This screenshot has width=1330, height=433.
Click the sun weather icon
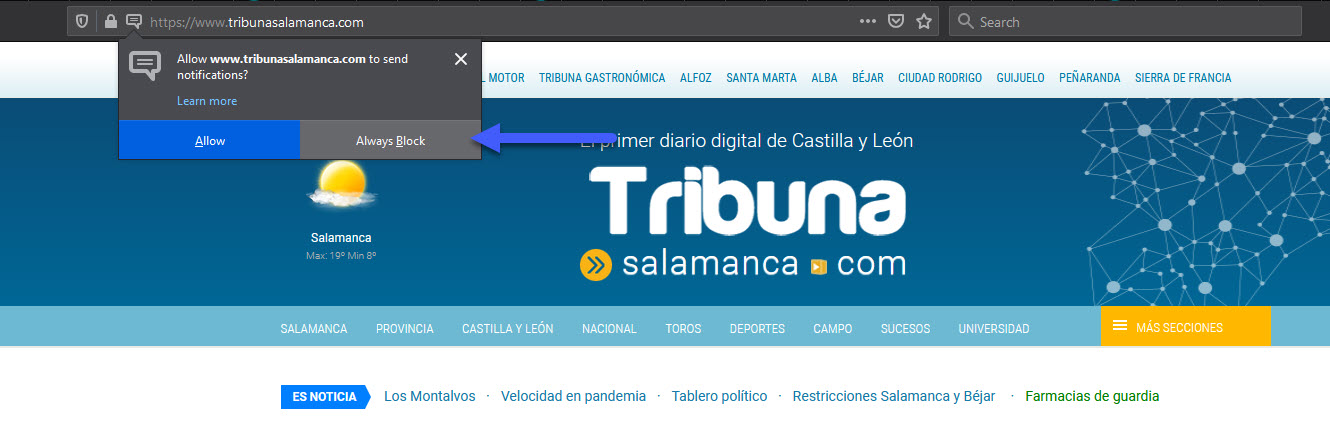pos(342,187)
